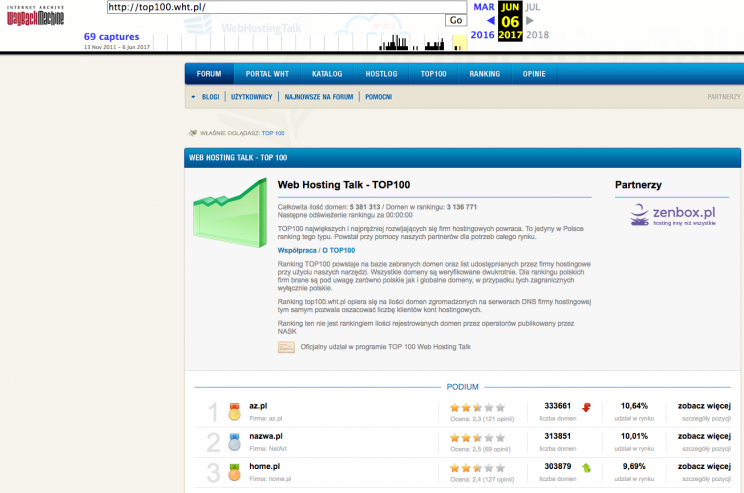Click the Web Hosting Talk - TOP100 heading

point(344,185)
